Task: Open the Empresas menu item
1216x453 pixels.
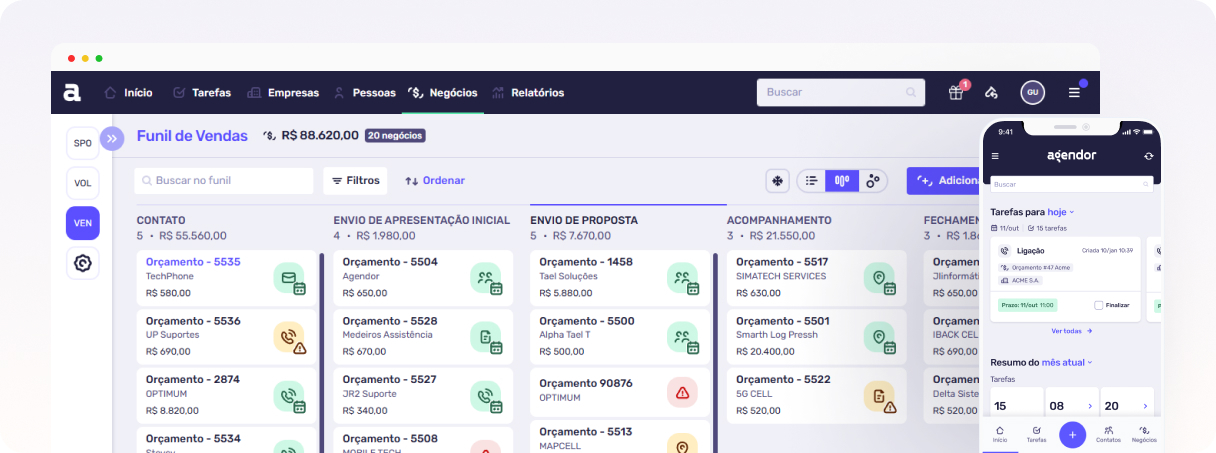Action: [x=283, y=93]
